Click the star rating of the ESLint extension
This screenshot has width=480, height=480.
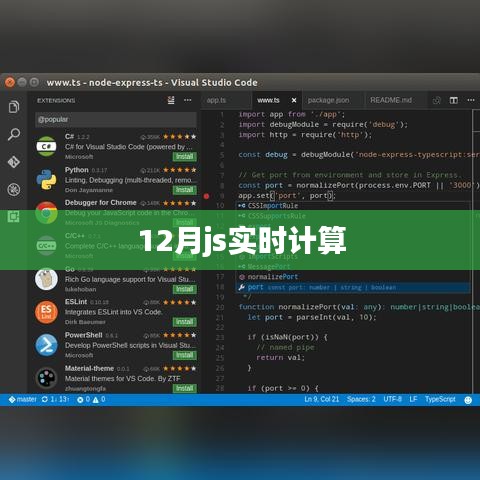click(179, 302)
